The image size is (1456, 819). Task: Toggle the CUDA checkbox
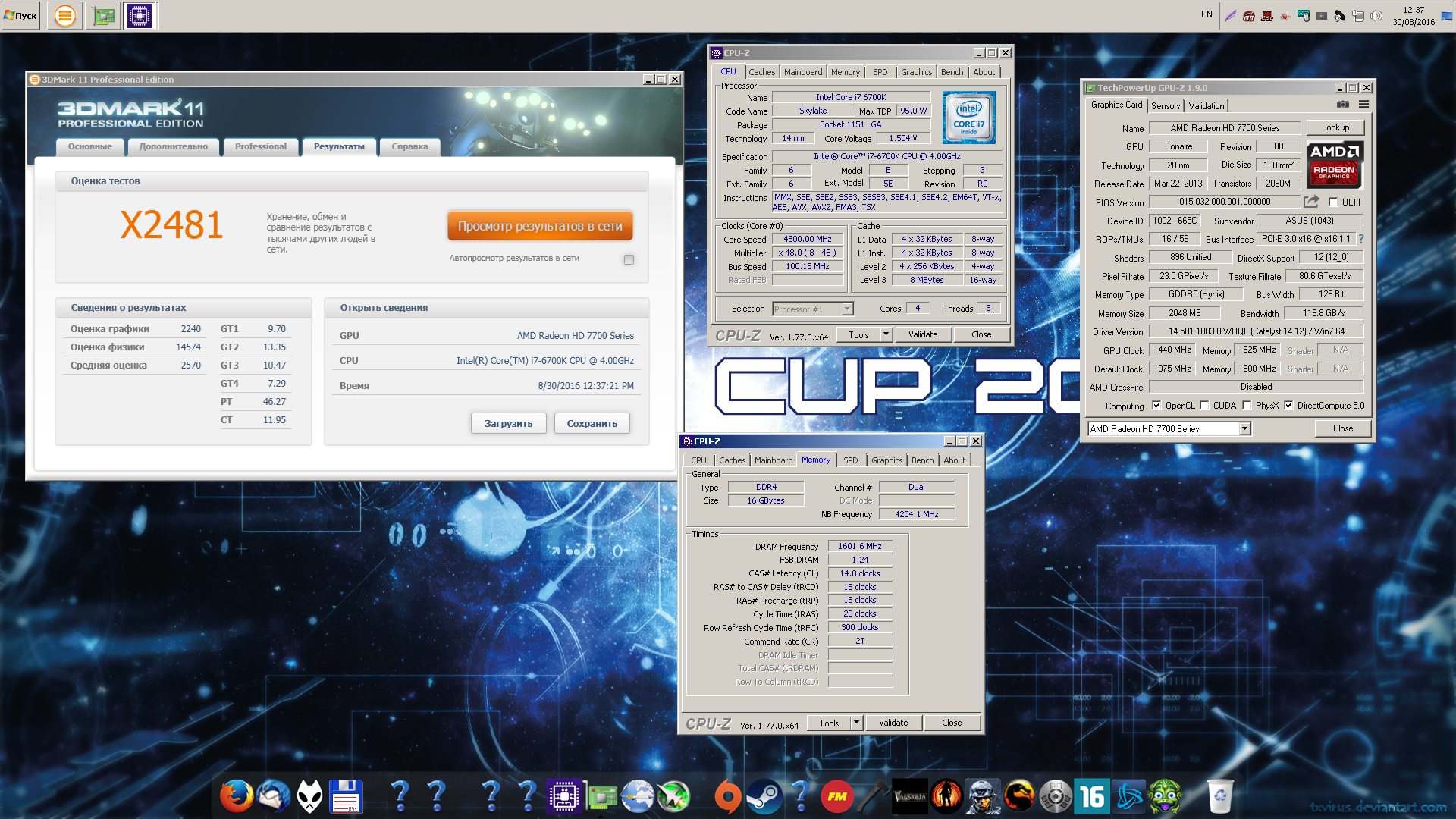[x=1204, y=405]
